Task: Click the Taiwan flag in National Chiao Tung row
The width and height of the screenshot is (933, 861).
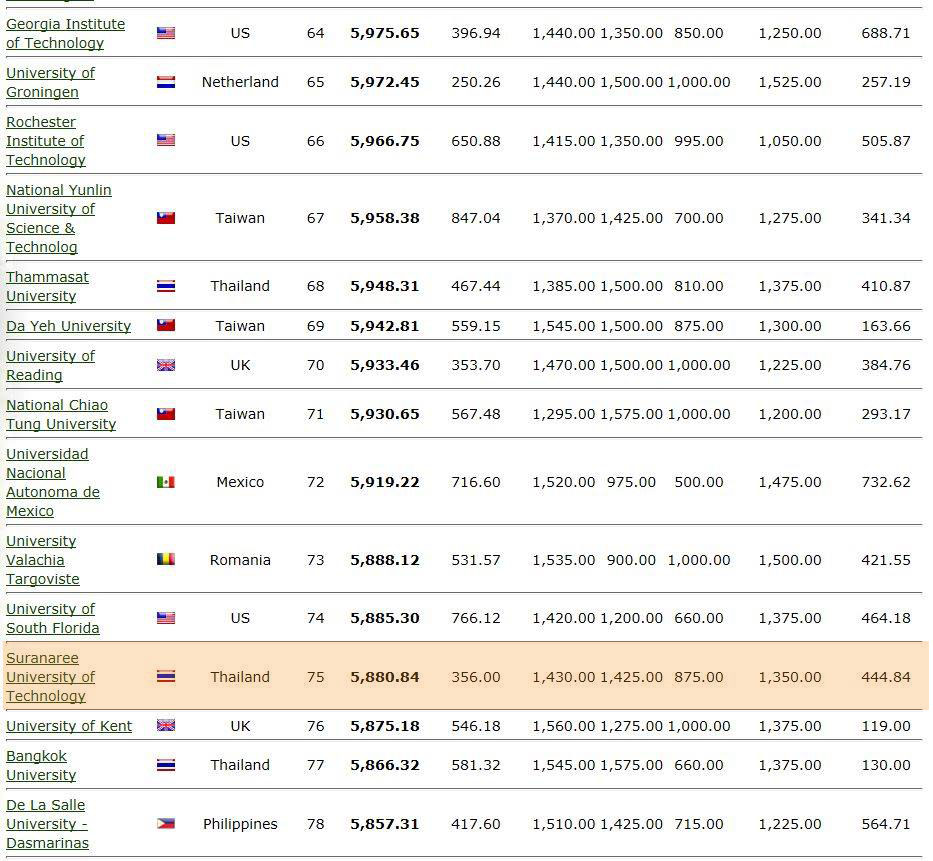Action: (x=166, y=414)
